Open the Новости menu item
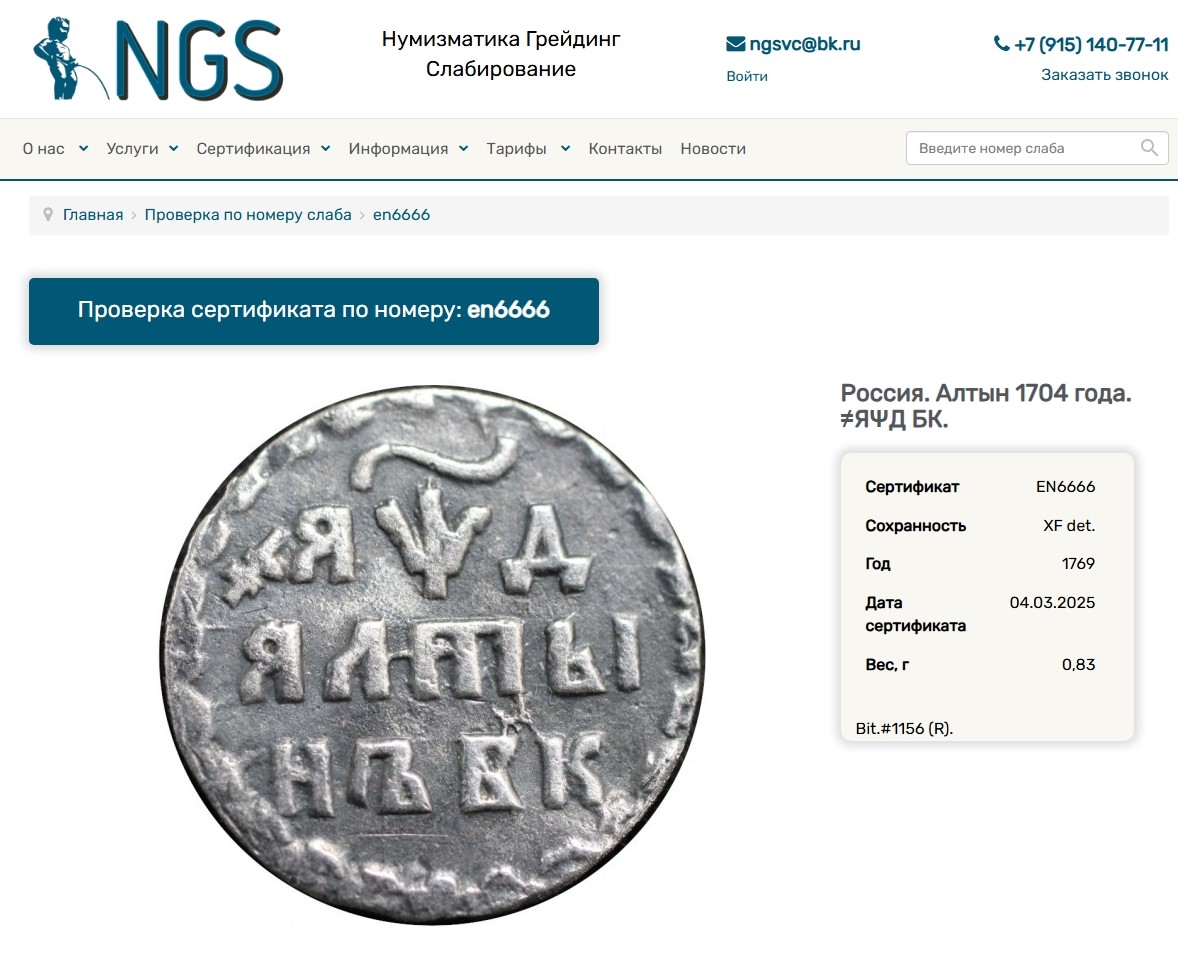 [x=713, y=149]
